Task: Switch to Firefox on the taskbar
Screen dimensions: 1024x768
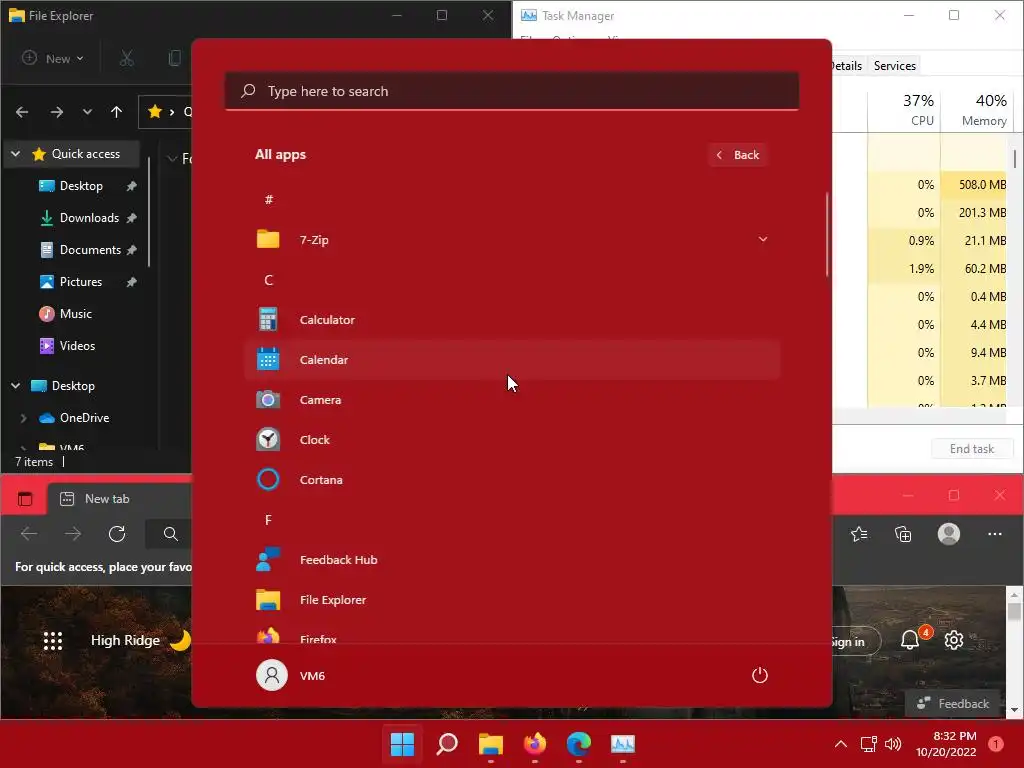Action: (x=535, y=743)
